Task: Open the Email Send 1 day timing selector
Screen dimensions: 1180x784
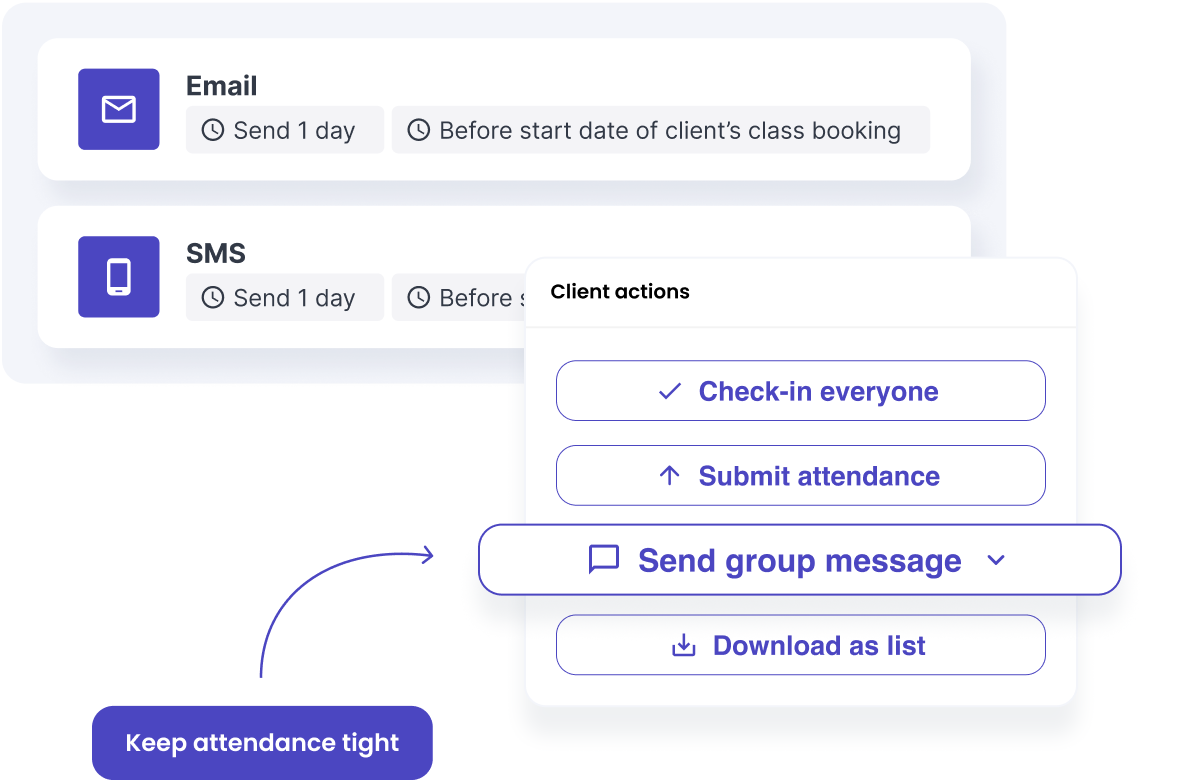Action: [x=284, y=130]
